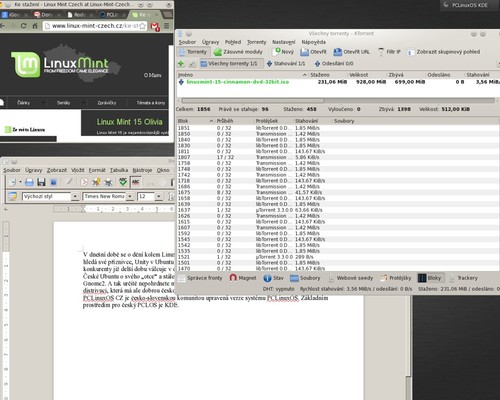Select linuxmint-15-cinnamon-dvd-32bit.iso torrent row

pos(338,82)
